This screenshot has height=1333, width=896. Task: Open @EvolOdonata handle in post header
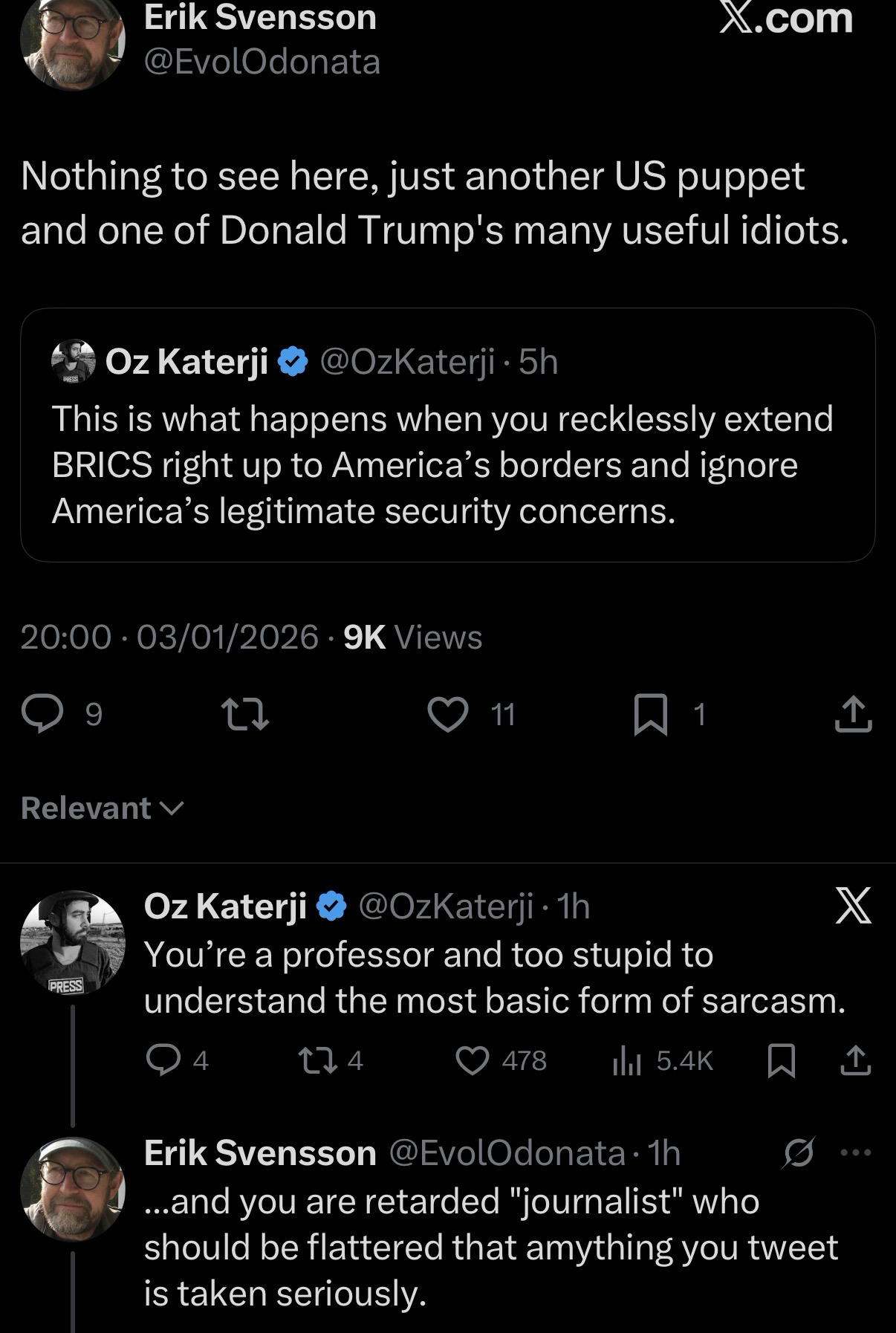(x=262, y=61)
